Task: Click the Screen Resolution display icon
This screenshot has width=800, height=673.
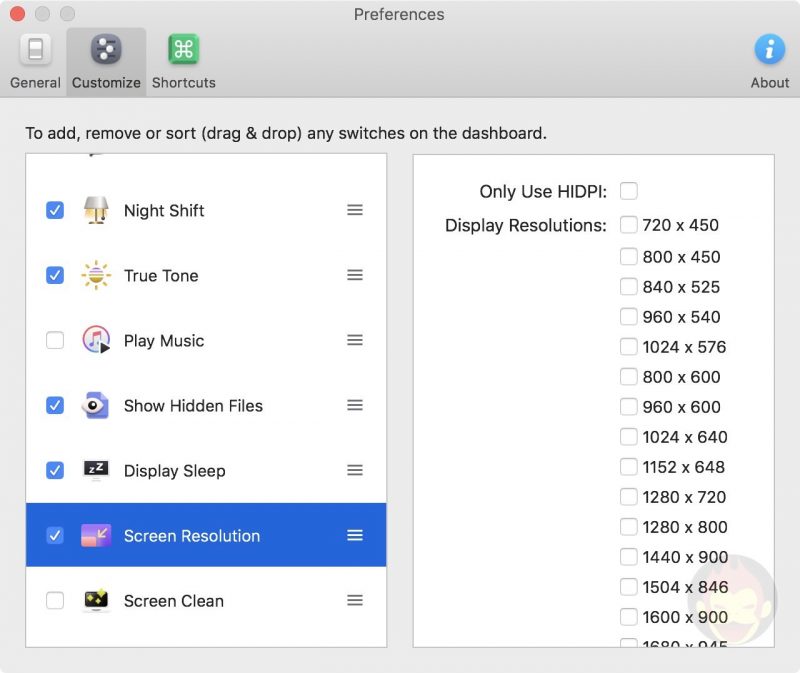Action: tap(97, 535)
